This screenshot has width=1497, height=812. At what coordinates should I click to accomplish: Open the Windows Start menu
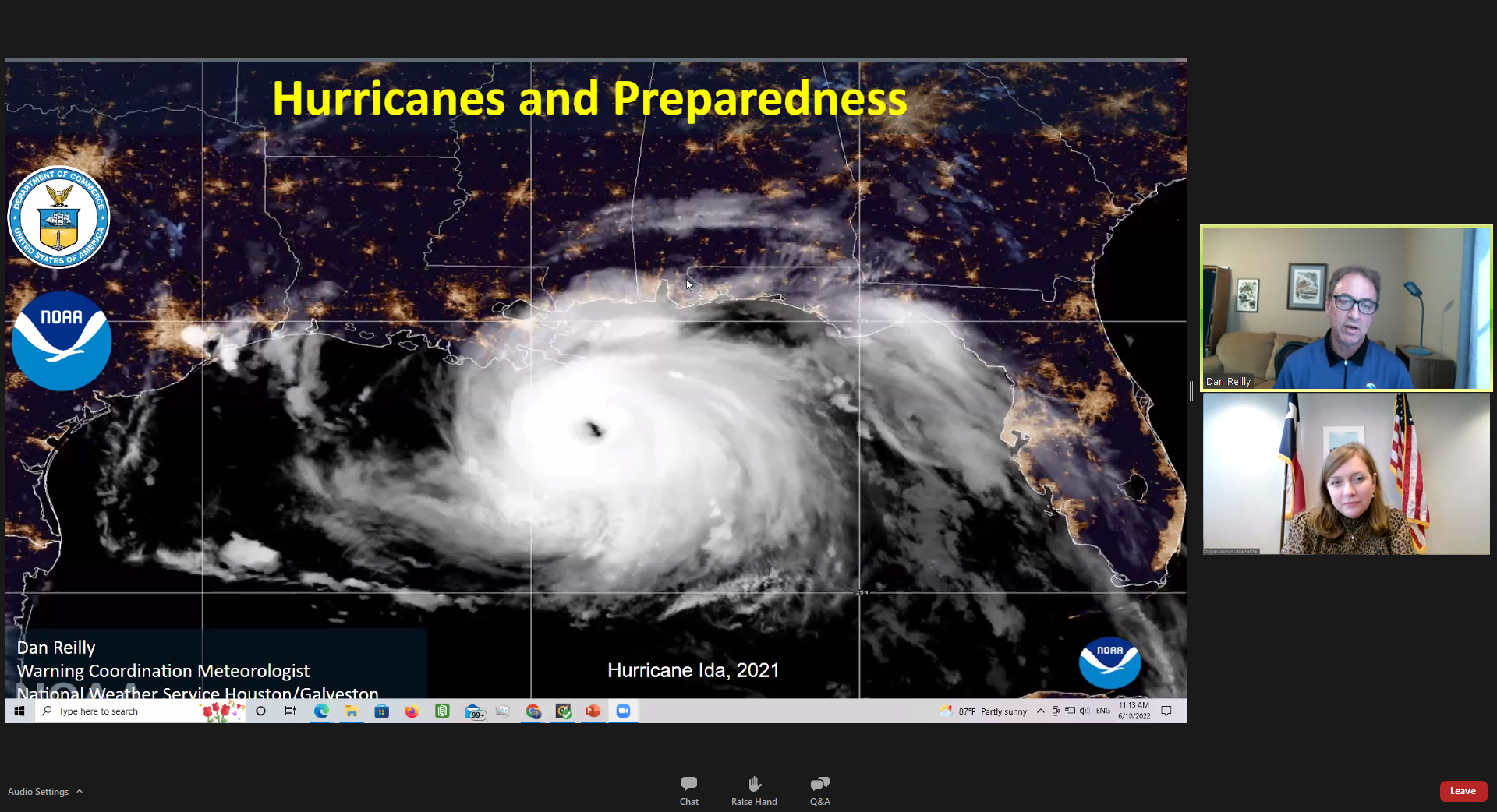[x=19, y=711]
